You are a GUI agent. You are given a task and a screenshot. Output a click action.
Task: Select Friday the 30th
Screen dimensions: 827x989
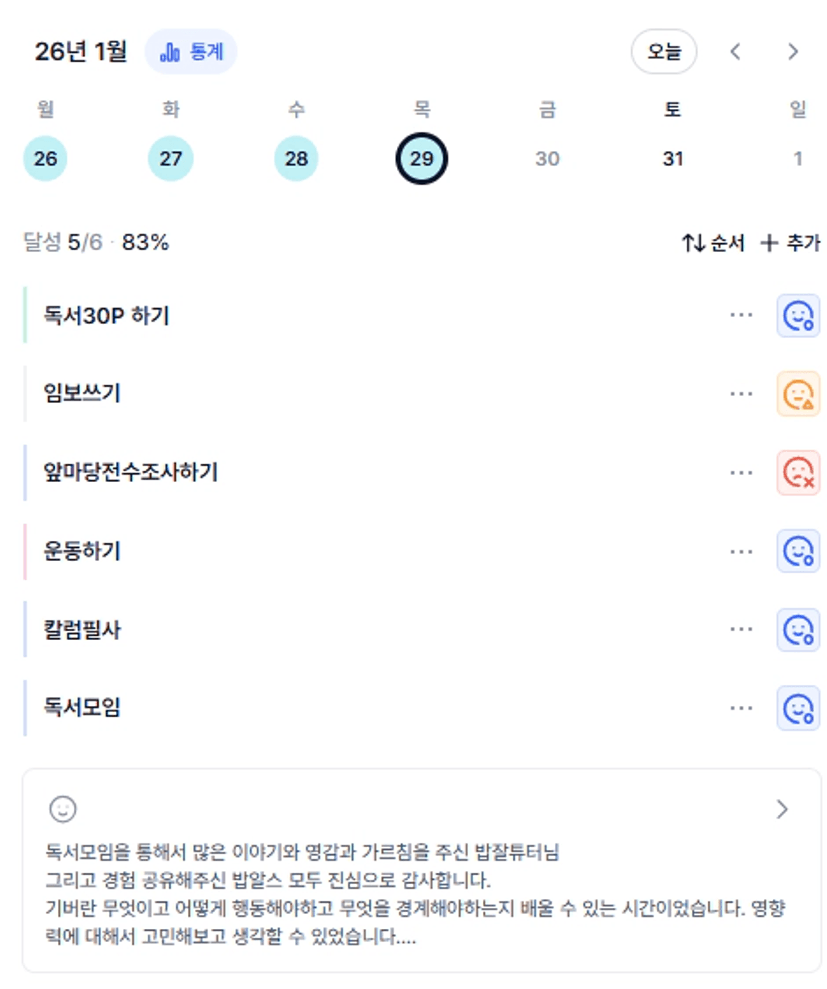547,159
